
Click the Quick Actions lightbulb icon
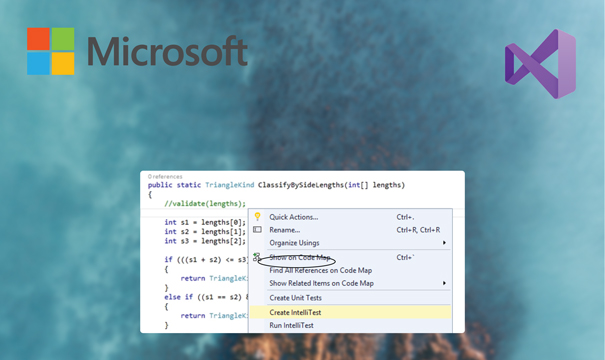point(257,216)
